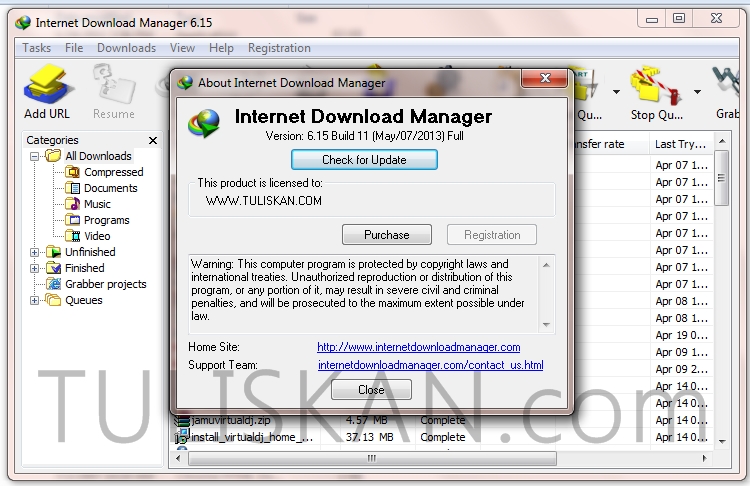
Task: Select Grabber projects tree item
Action: [106, 284]
